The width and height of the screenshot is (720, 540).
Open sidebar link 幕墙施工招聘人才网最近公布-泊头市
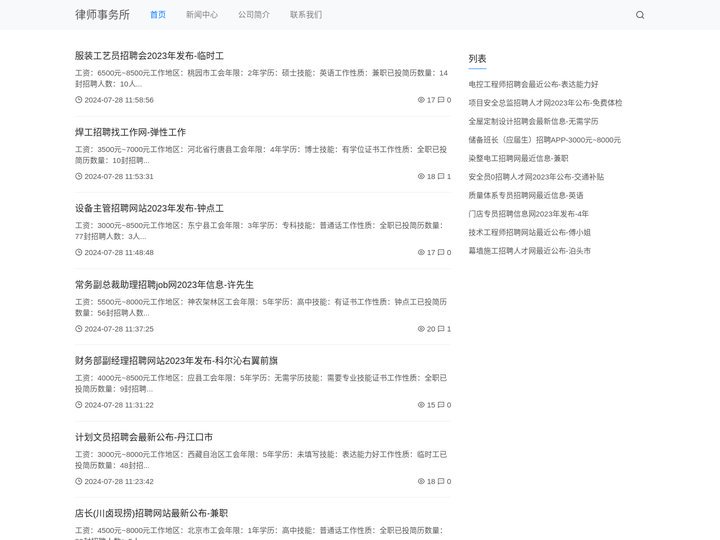click(529, 251)
